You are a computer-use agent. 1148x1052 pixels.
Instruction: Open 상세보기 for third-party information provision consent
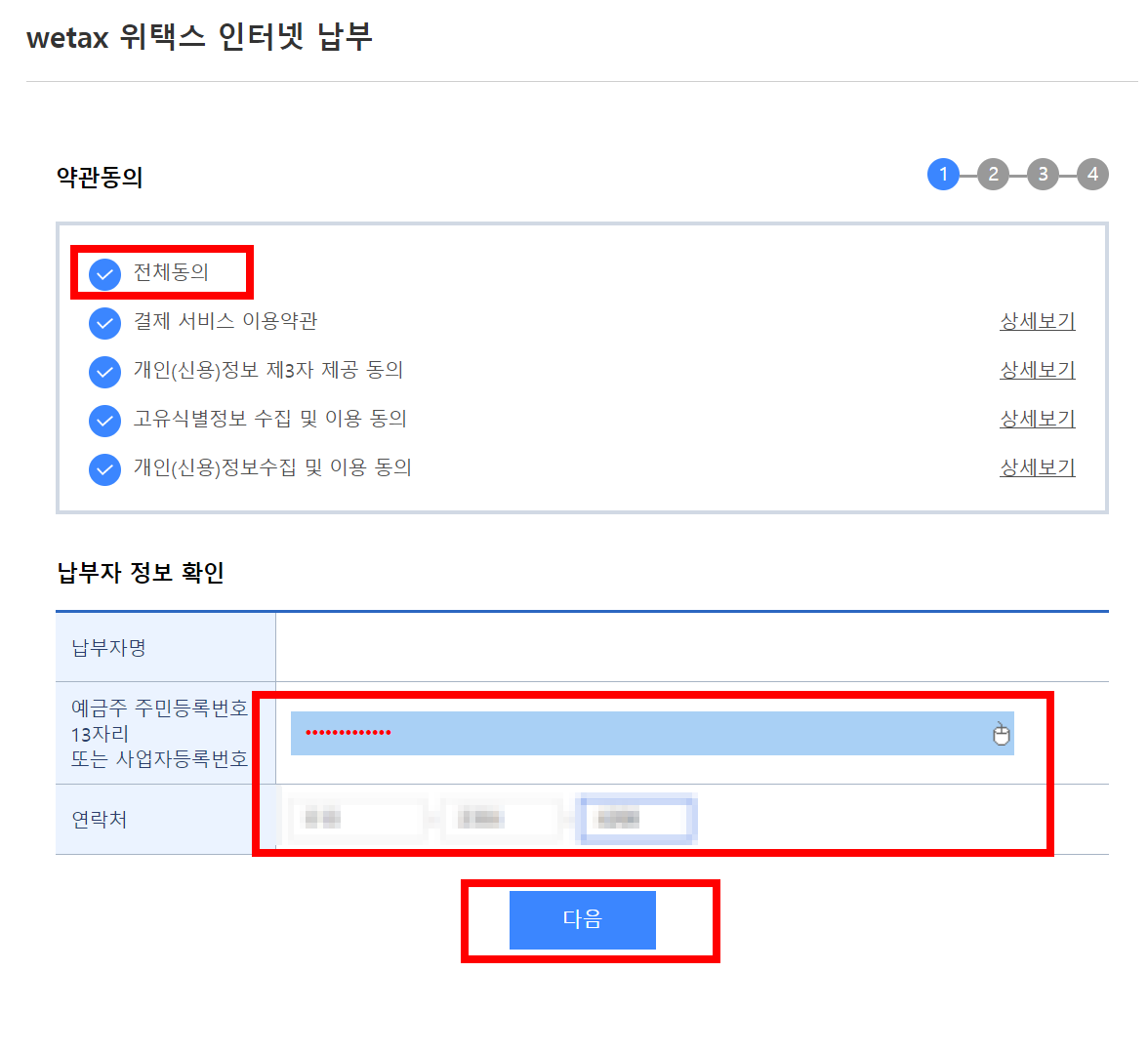1037,370
